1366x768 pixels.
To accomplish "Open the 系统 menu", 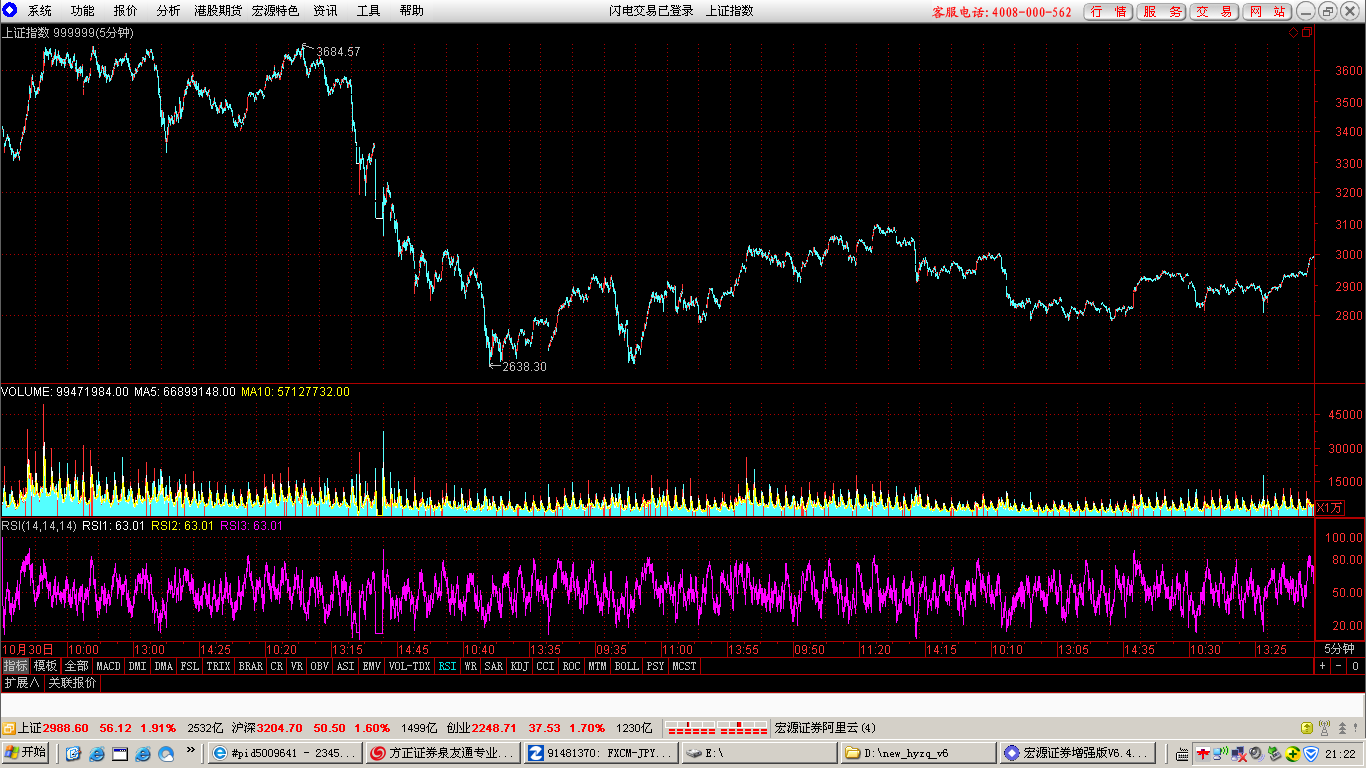I will coord(40,11).
